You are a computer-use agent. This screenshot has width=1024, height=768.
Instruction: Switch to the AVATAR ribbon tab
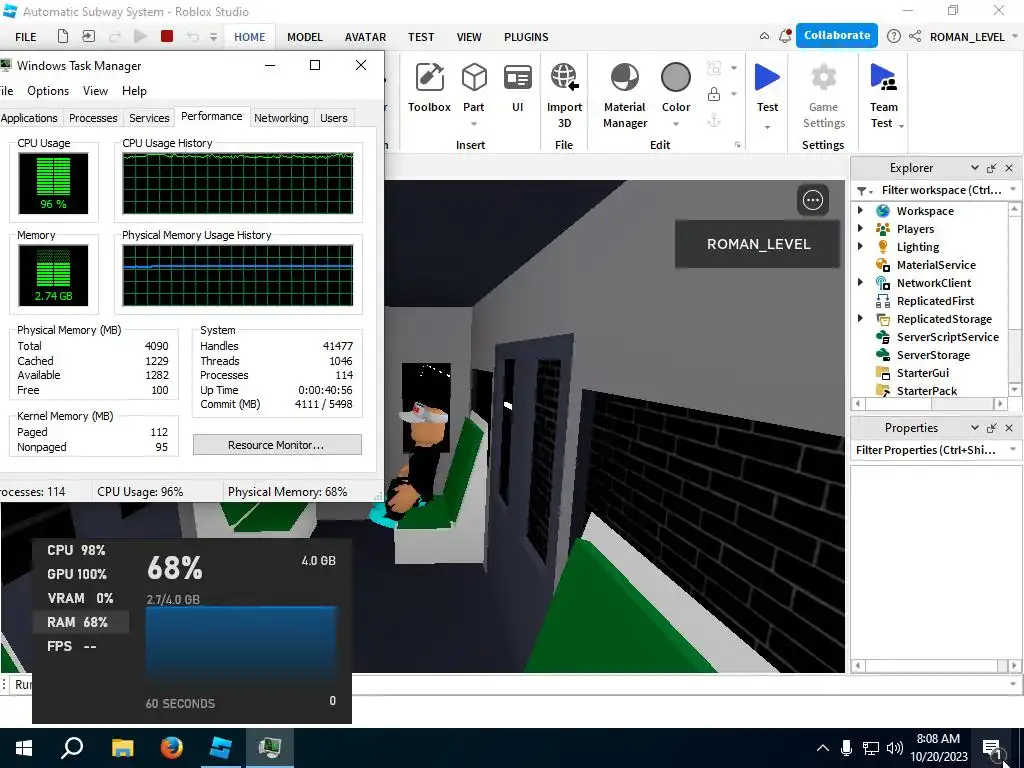pyautogui.click(x=365, y=37)
